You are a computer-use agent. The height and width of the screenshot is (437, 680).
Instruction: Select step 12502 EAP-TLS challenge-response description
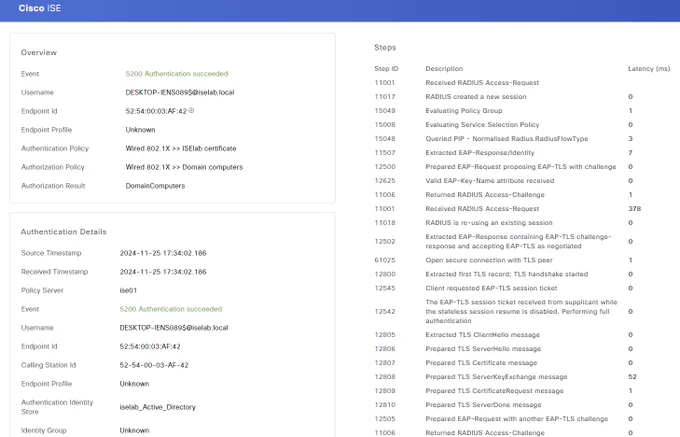(518, 241)
